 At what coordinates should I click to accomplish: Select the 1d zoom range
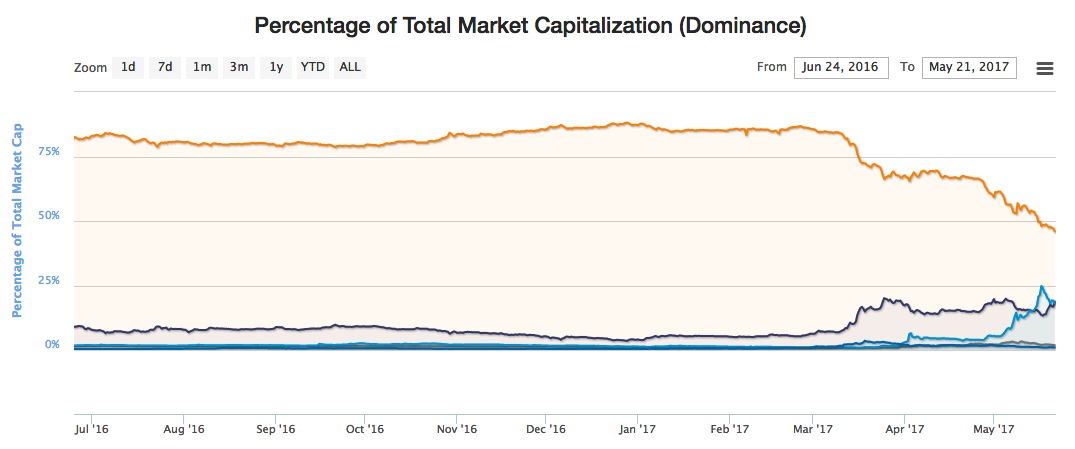pyautogui.click(x=128, y=68)
